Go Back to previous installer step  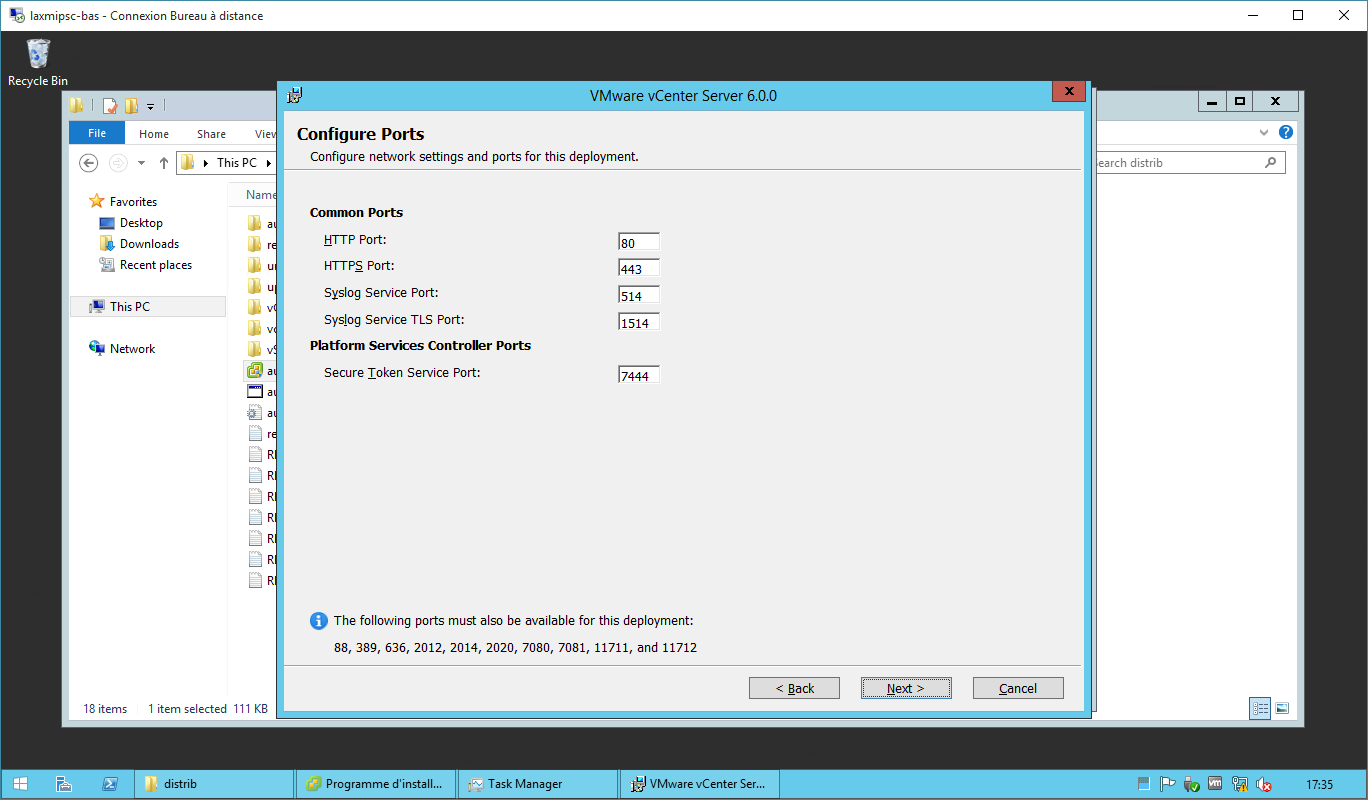794,688
